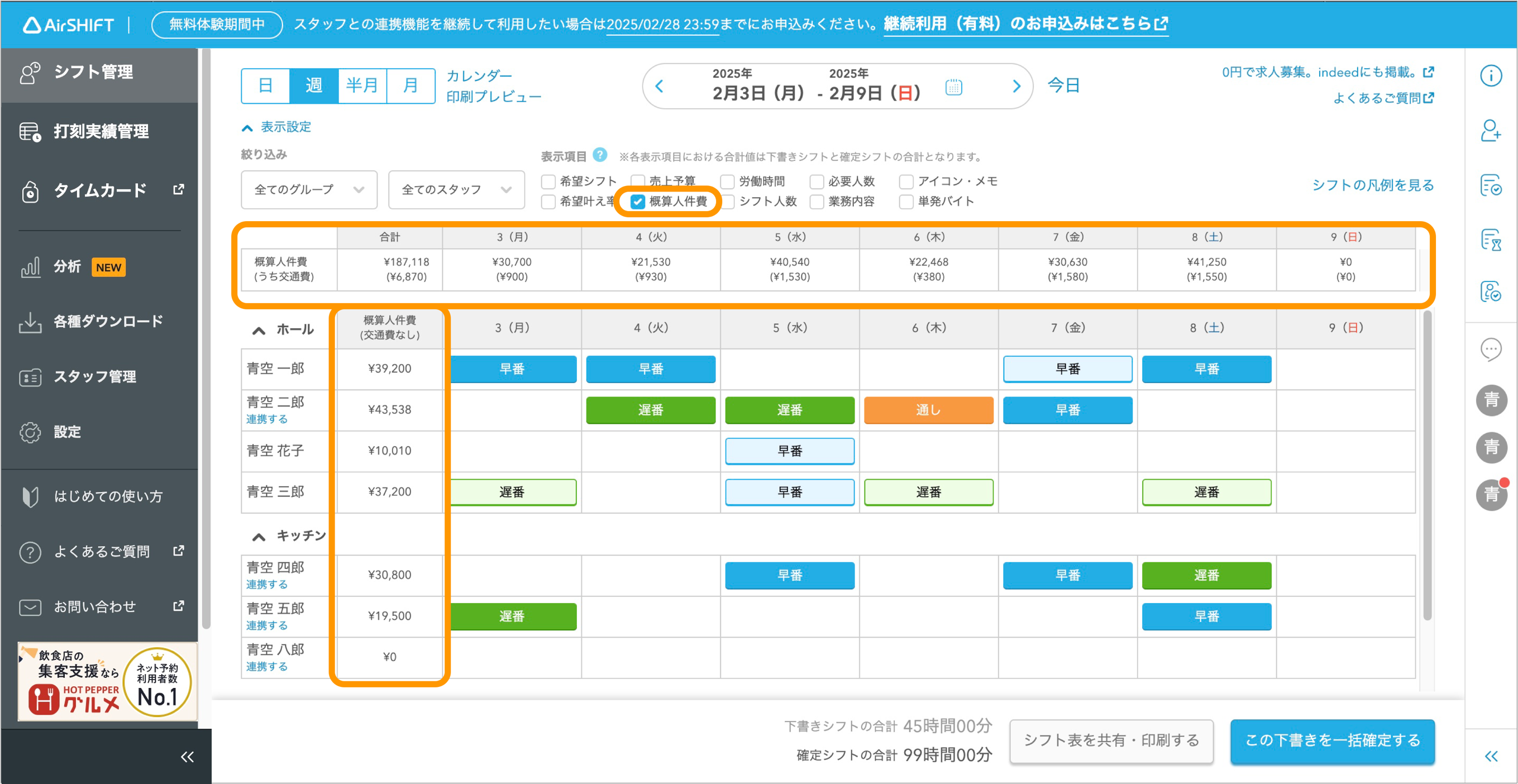Viewport: 1518px width, 784px height.
Task: Open よくあるご質問 link at top right
Action: click(x=1383, y=98)
